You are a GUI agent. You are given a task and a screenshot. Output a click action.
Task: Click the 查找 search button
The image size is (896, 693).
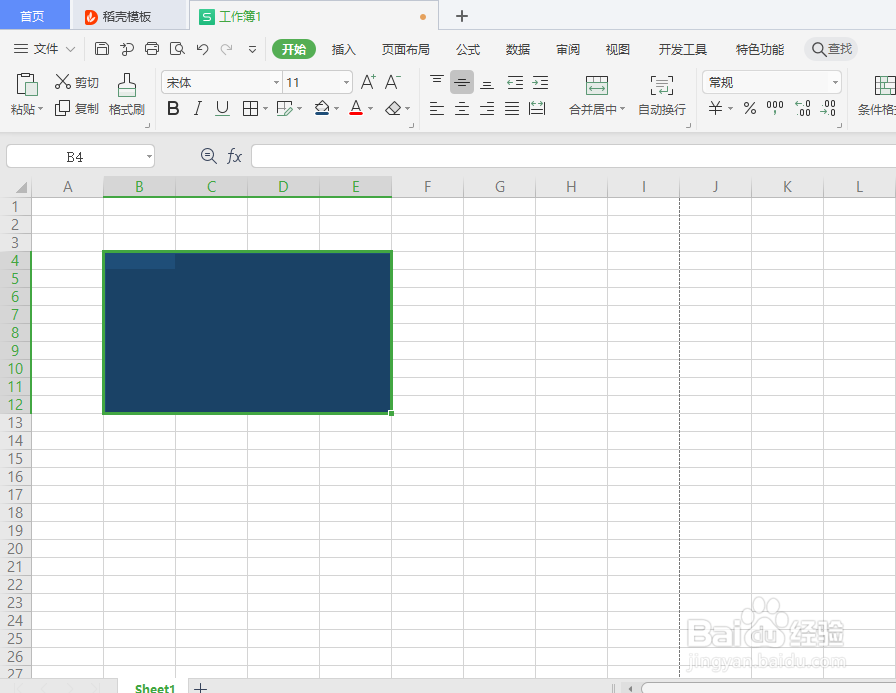point(831,49)
